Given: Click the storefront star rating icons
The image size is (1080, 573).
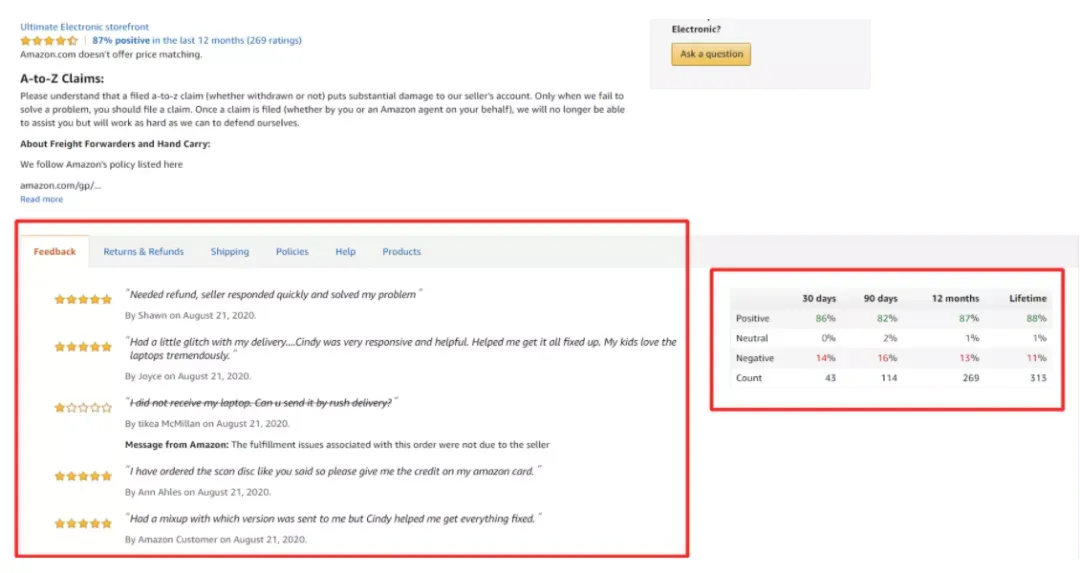Looking at the screenshot, I should pyautogui.click(x=48, y=41).
